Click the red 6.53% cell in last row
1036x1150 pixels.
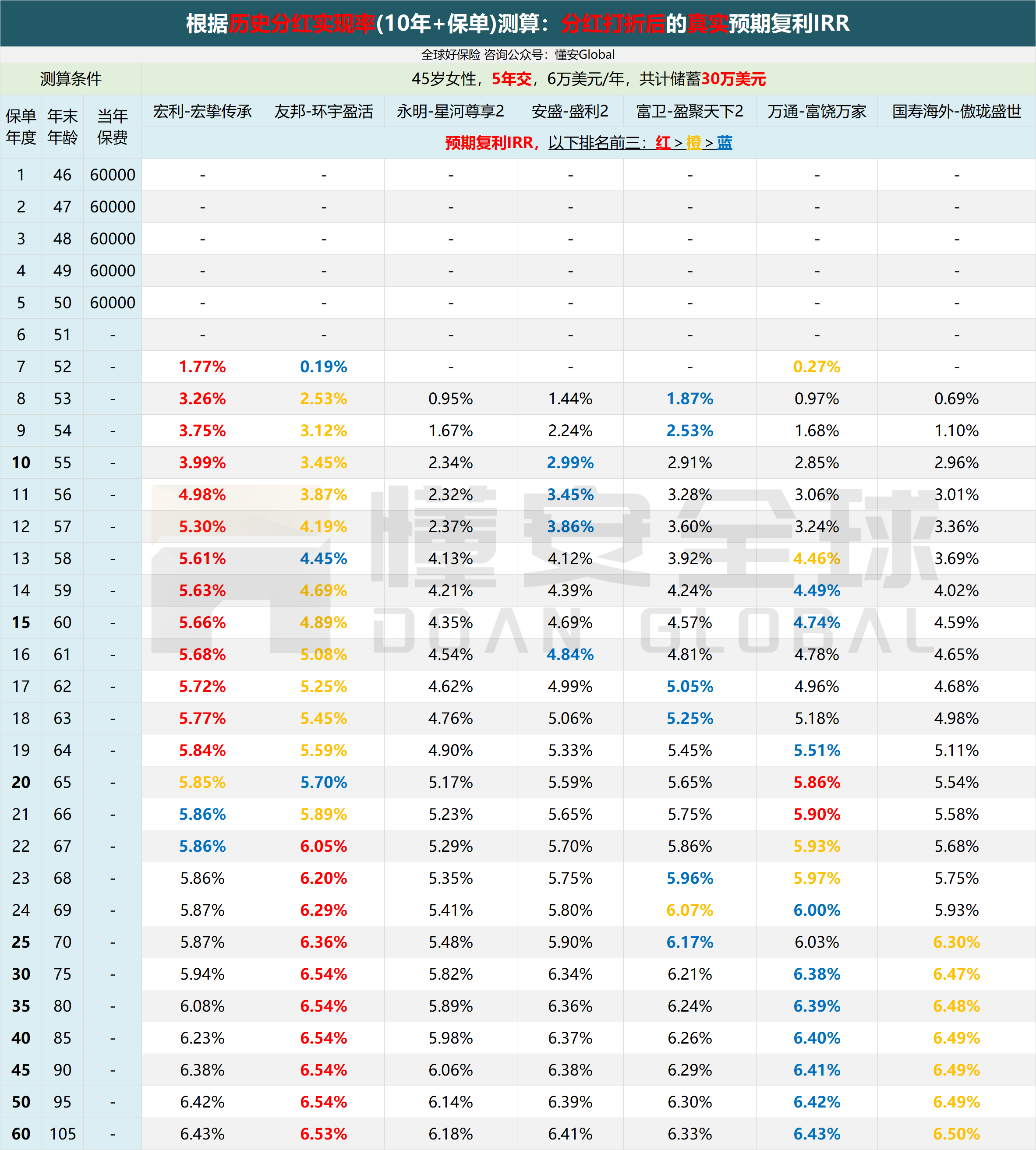(323, 1133)
